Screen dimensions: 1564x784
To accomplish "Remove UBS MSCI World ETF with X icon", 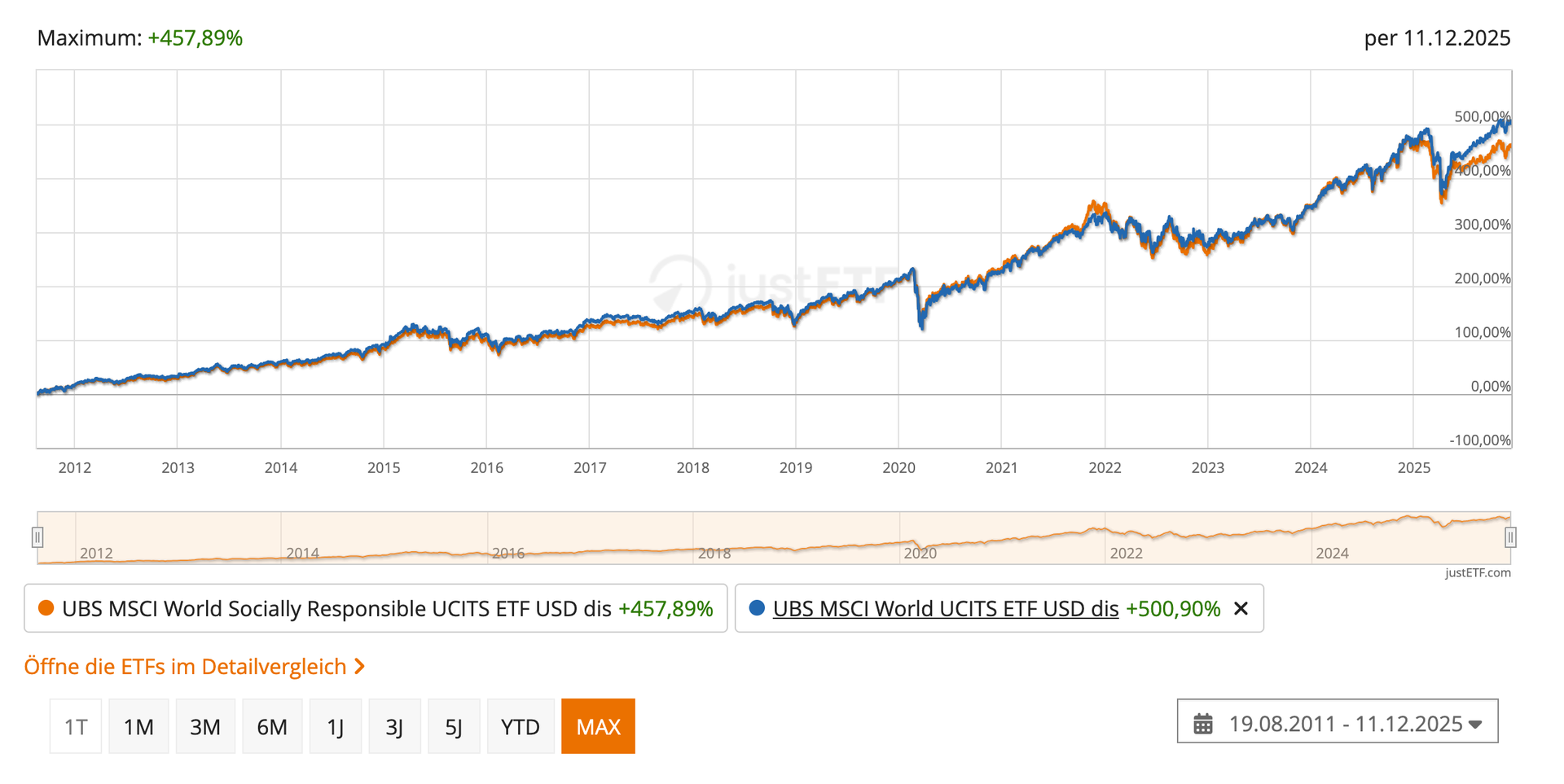I will tap(1241, 609).
